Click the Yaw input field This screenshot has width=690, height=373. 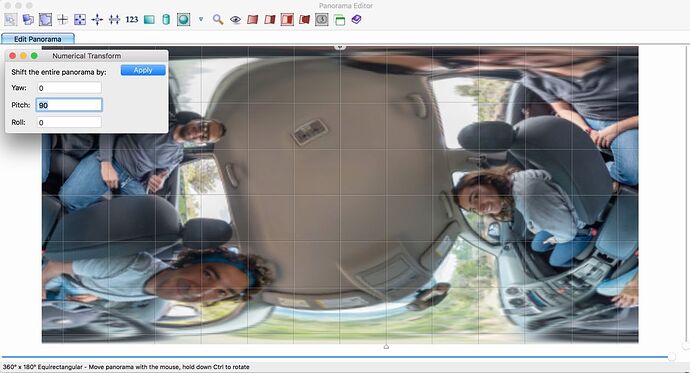(70, 88)
